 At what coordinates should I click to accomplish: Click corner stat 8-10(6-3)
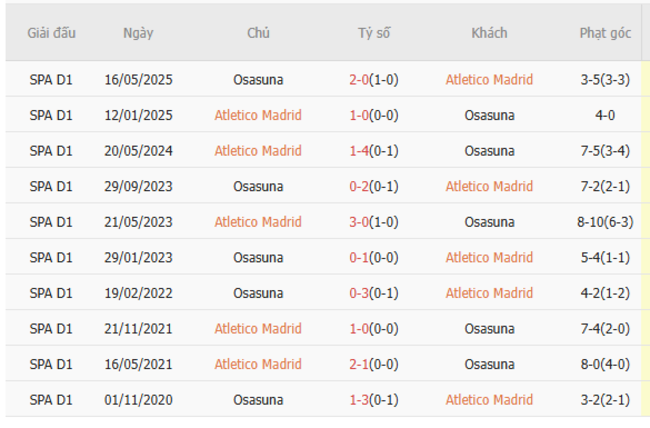[605, 222]
